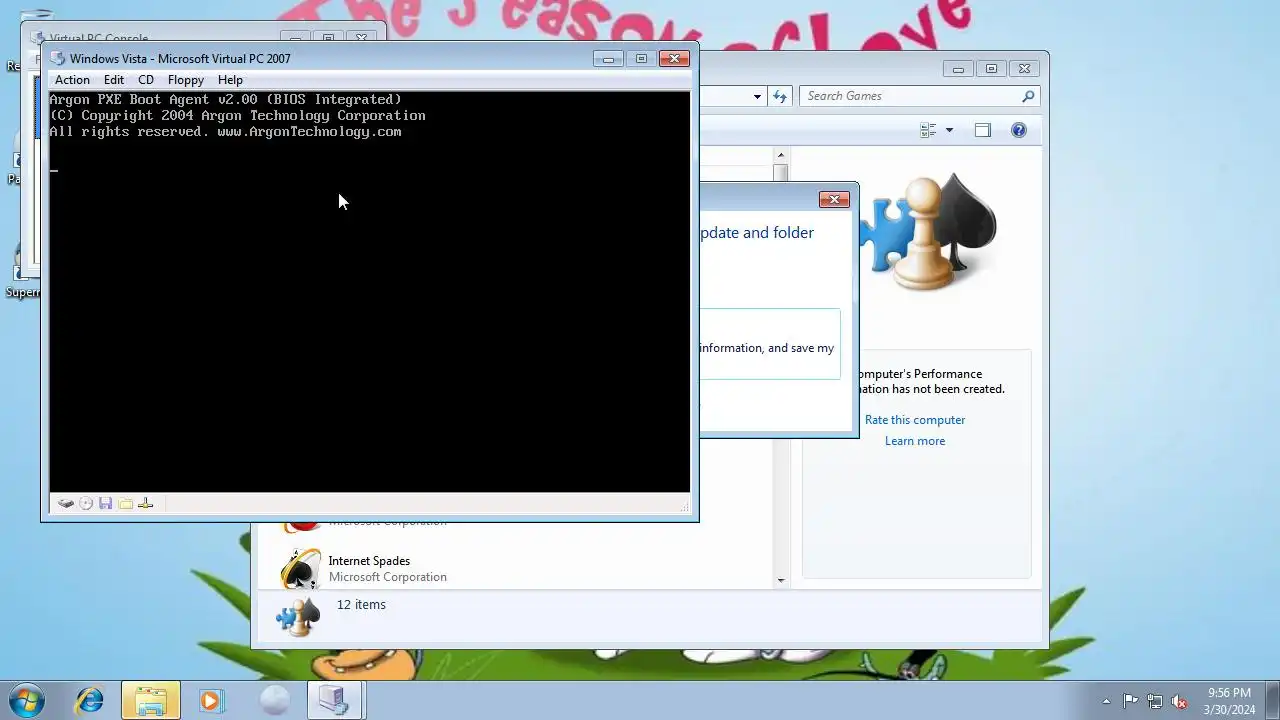Open the Help menu in Virtual PC
This screenshot has width=1280, height=720.
point(230,80)
